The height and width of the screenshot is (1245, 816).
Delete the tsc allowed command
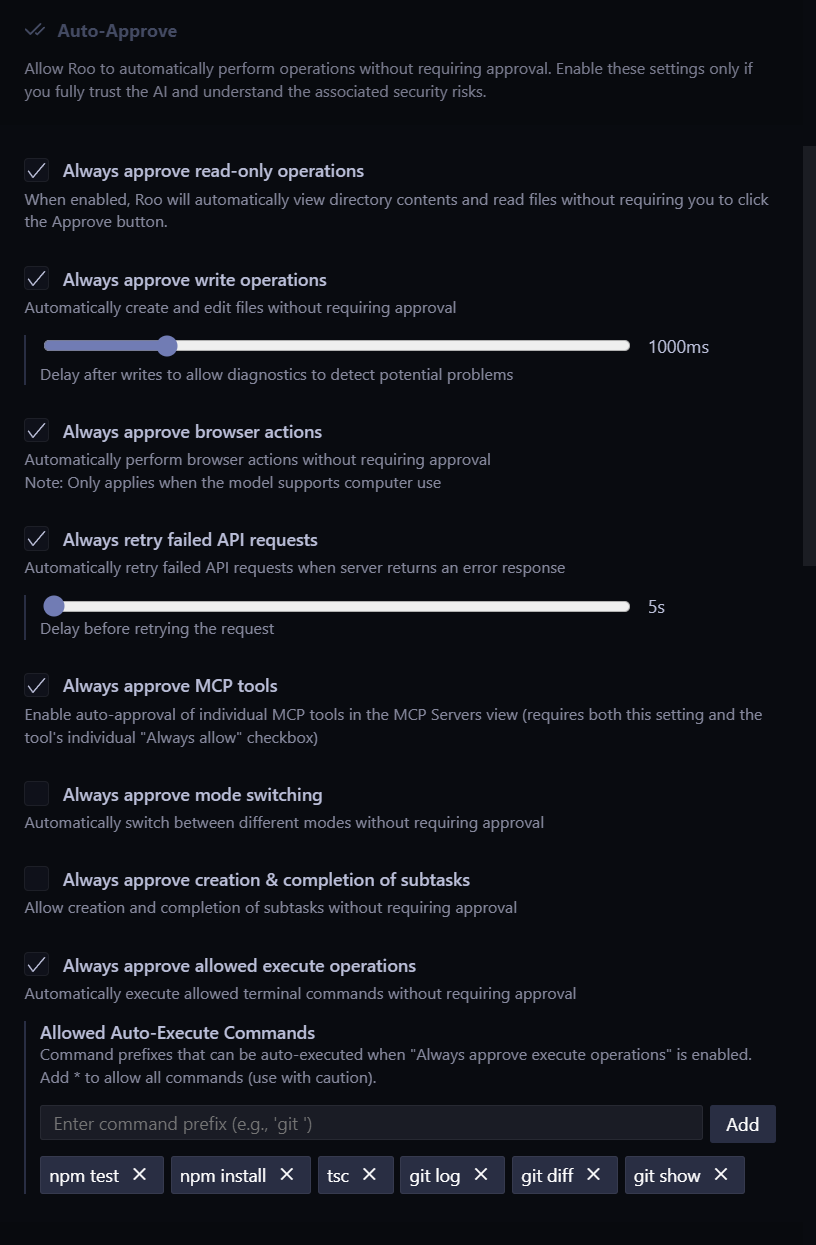click(x=370, y=1175)
